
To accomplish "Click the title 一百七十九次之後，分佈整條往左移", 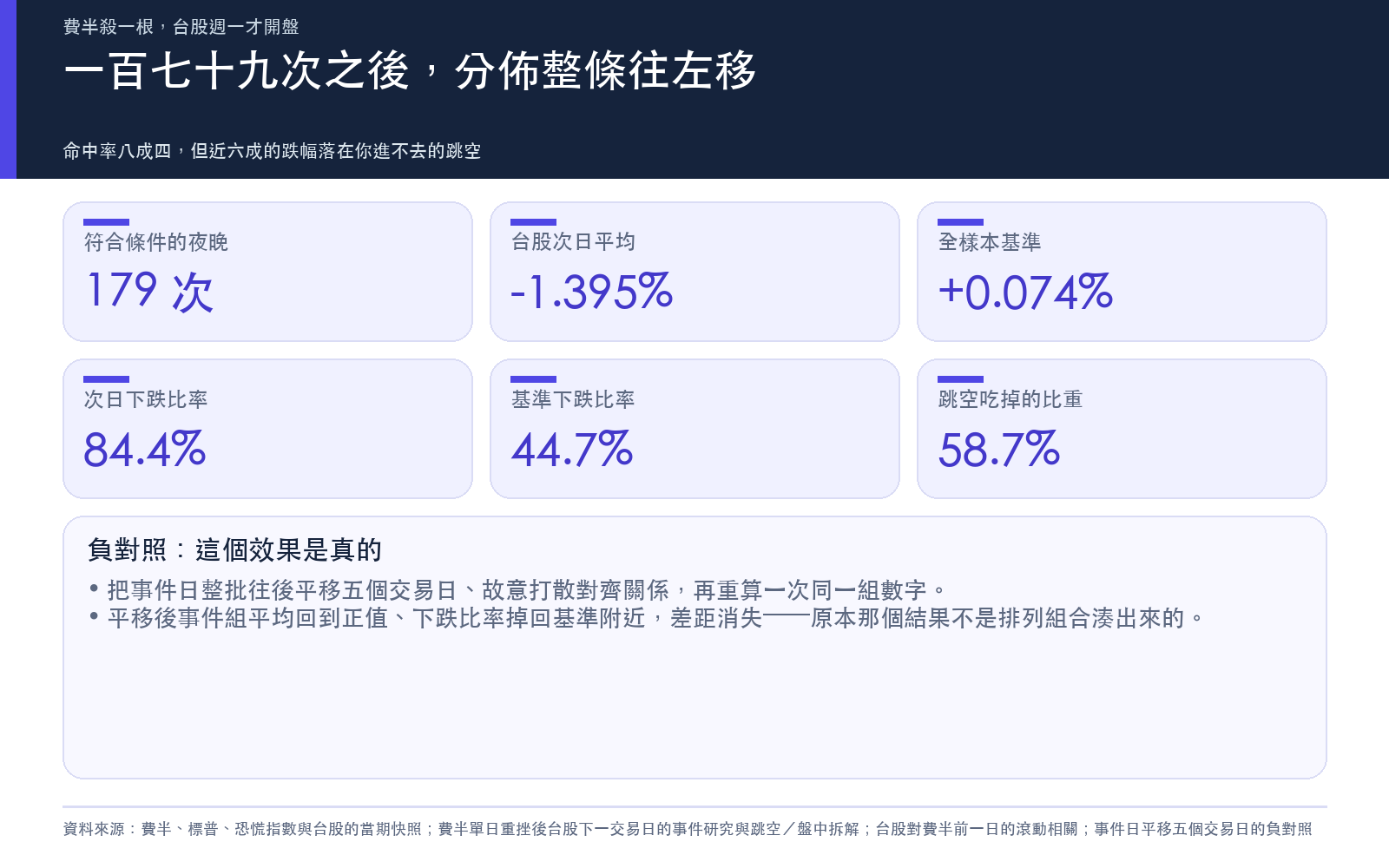I will [x=410, y=70].
